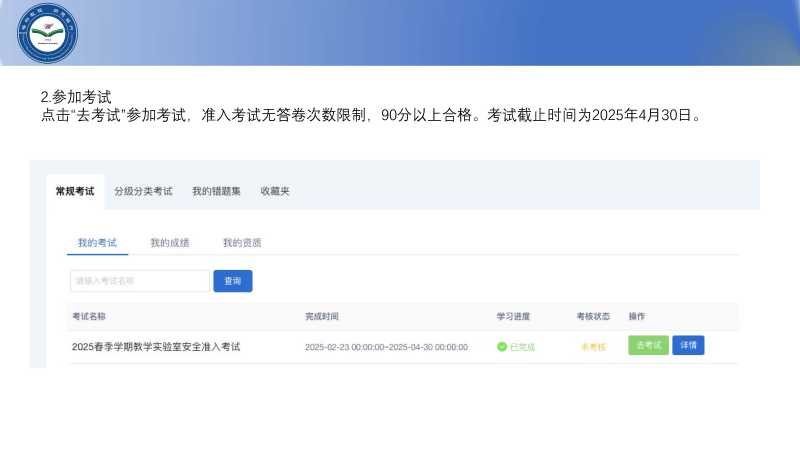The width and height of the screenshot is (800, 450).
Task: Go to the 收藏夹 tab
Action: [x=275, y=191]
